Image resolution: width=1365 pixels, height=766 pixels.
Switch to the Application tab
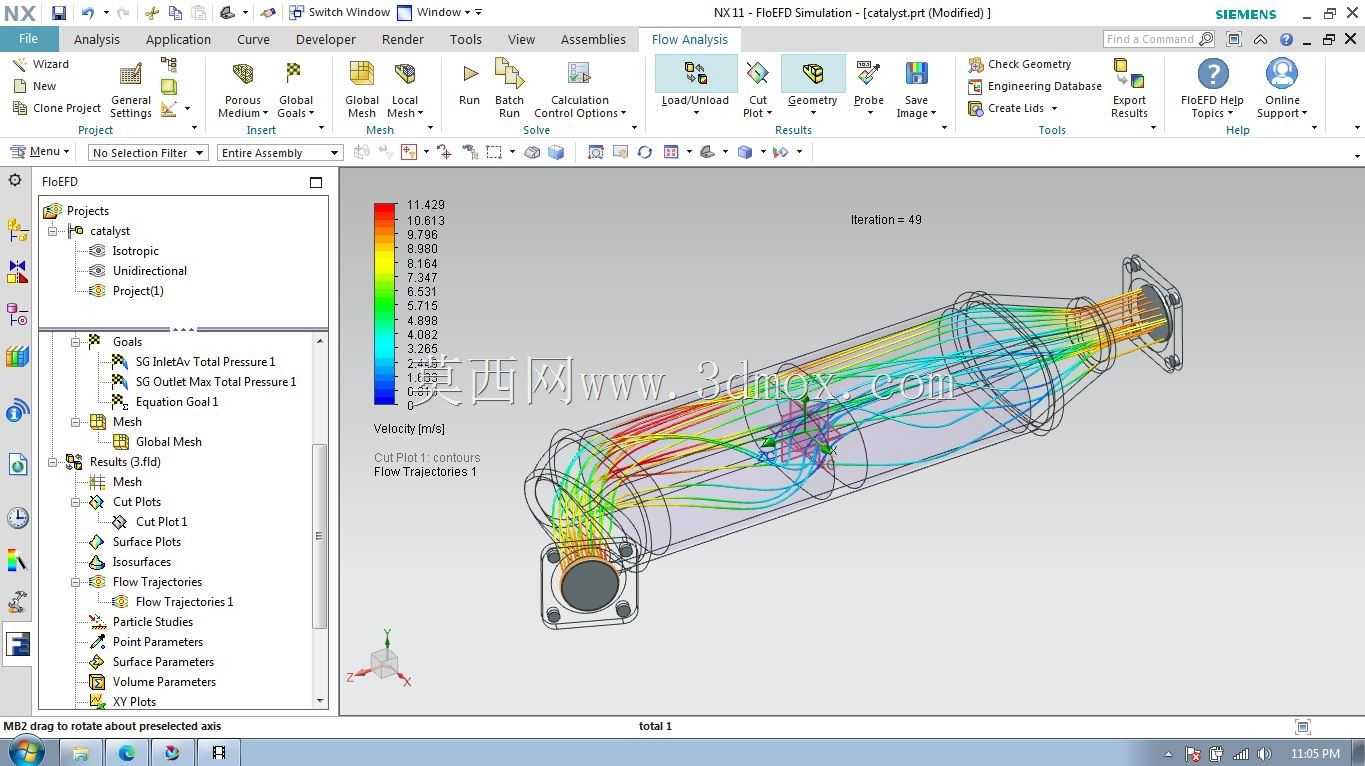click(x=178, y=39)
